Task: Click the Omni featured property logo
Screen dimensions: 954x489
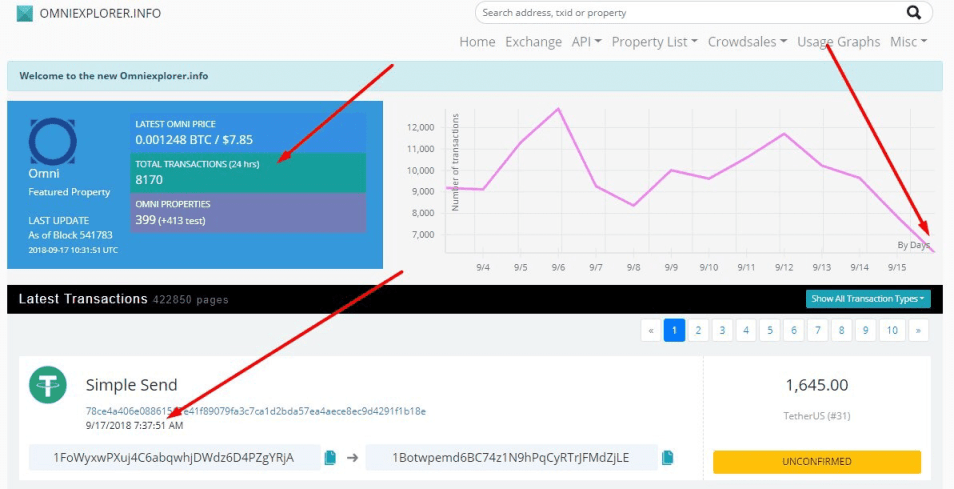Action: [52, 142]
